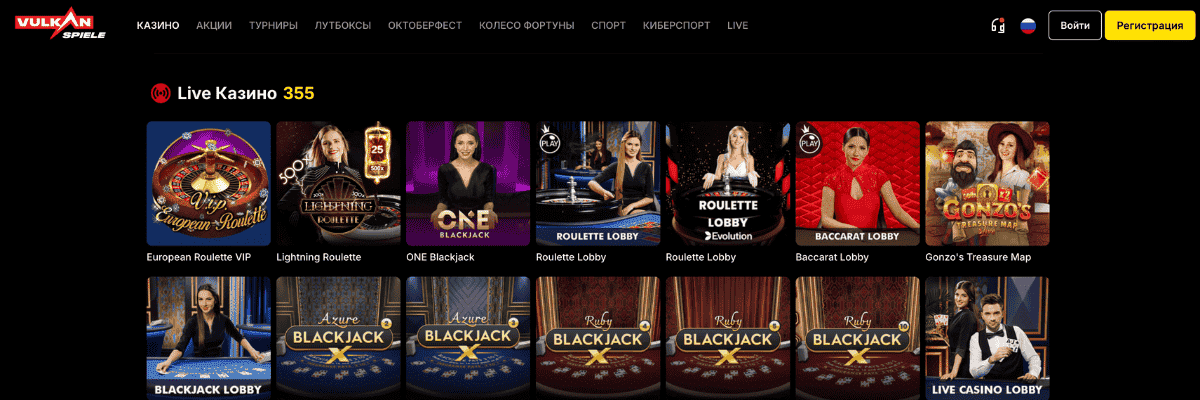Screen dimensions: 1200x400
Task: Open КОЛЕСО ФОРТУНЫ page
Action: pos(527,25)
